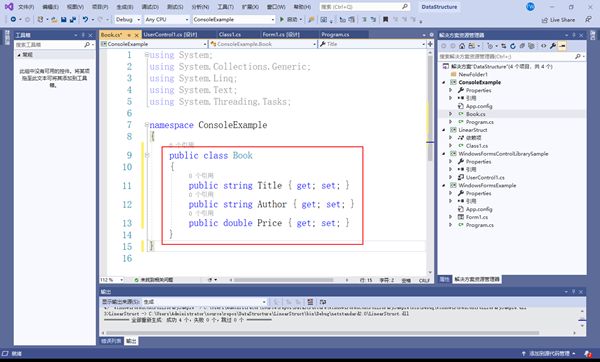This screenshot has width=600, height=362.
Task: Click the feedback icon beside Live Share
Action: coord(588,20)
